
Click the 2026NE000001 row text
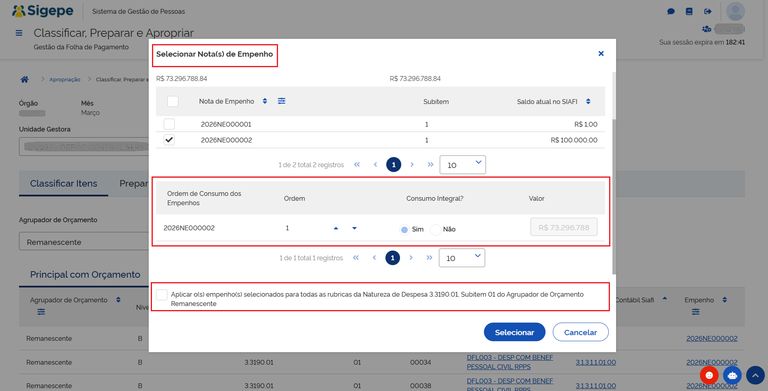coord(226,124)
